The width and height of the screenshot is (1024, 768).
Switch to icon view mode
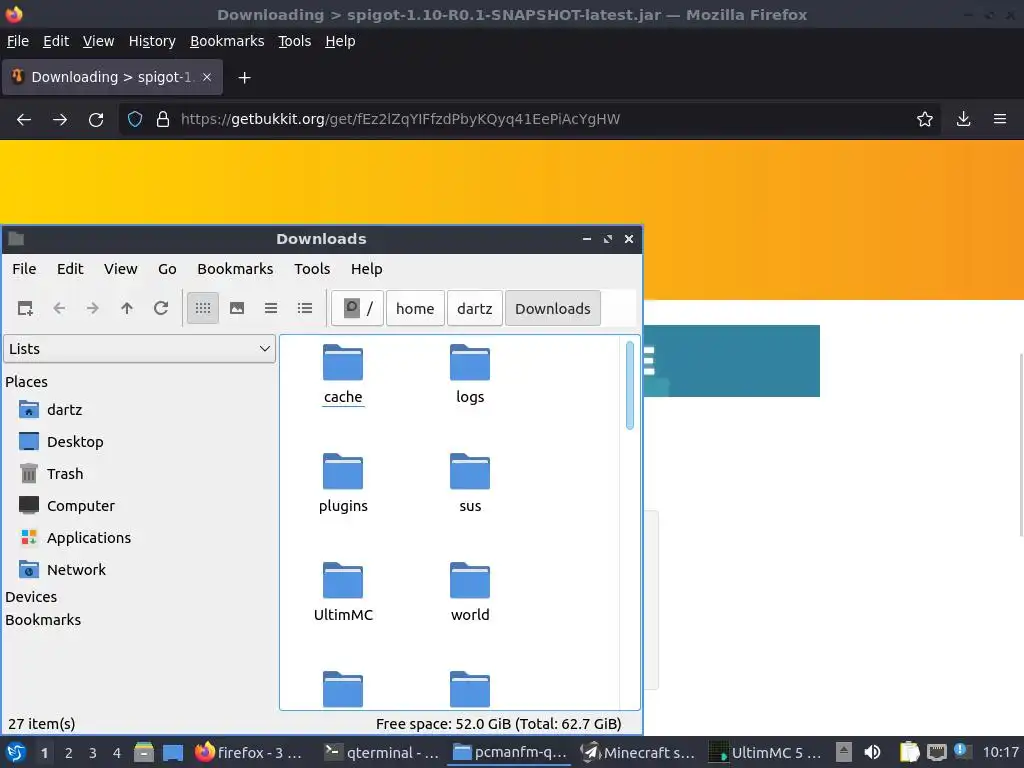point(203,308)
